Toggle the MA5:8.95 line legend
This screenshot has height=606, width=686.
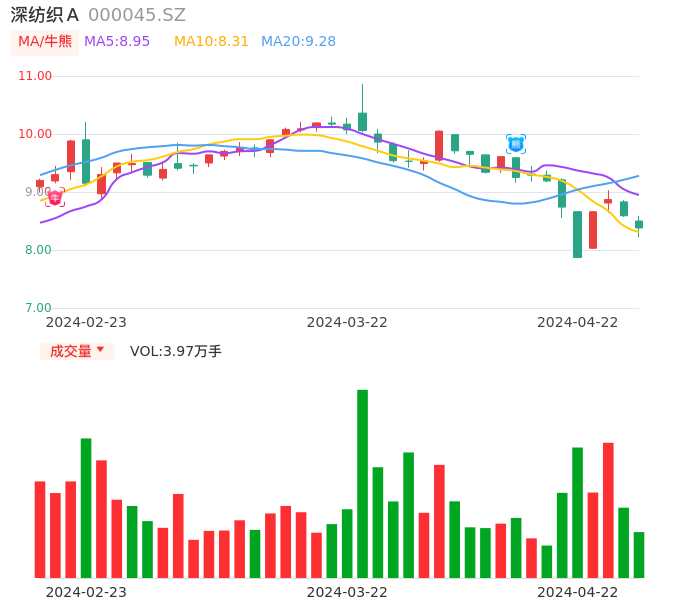117,42
